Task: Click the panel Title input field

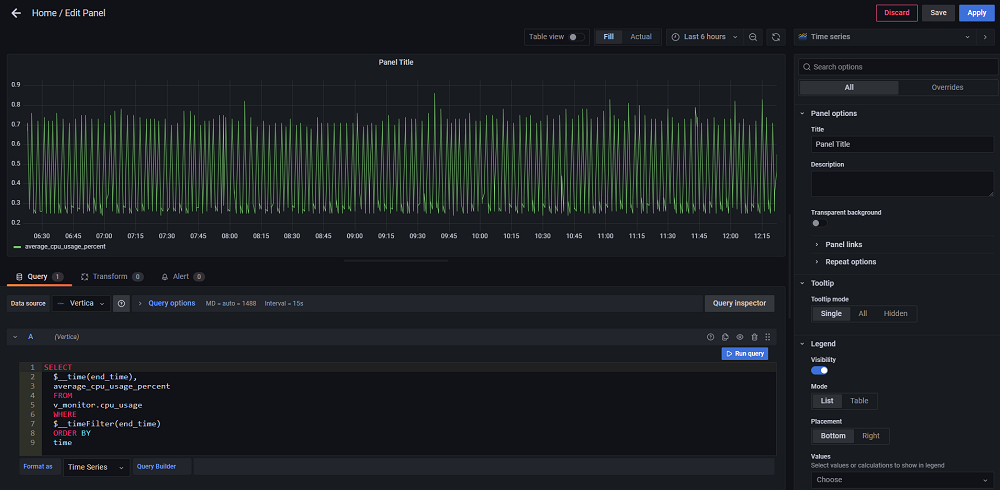Action: [x=902, y=144]
